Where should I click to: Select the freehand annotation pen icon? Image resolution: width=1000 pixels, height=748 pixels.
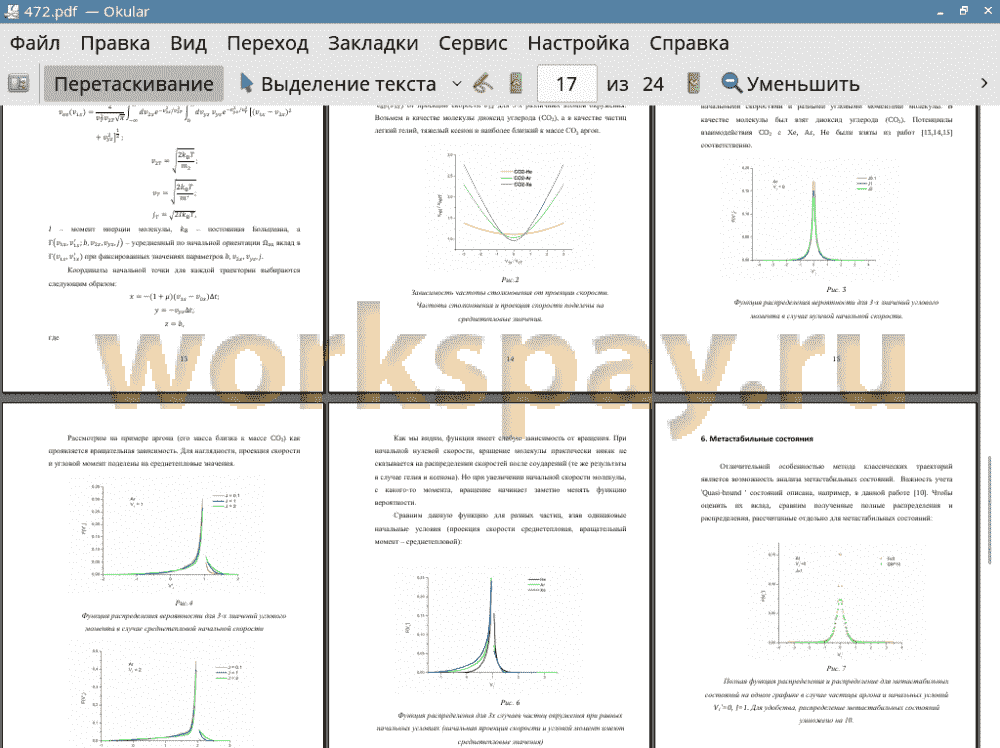pyautogui.click(x=483, y=84)
